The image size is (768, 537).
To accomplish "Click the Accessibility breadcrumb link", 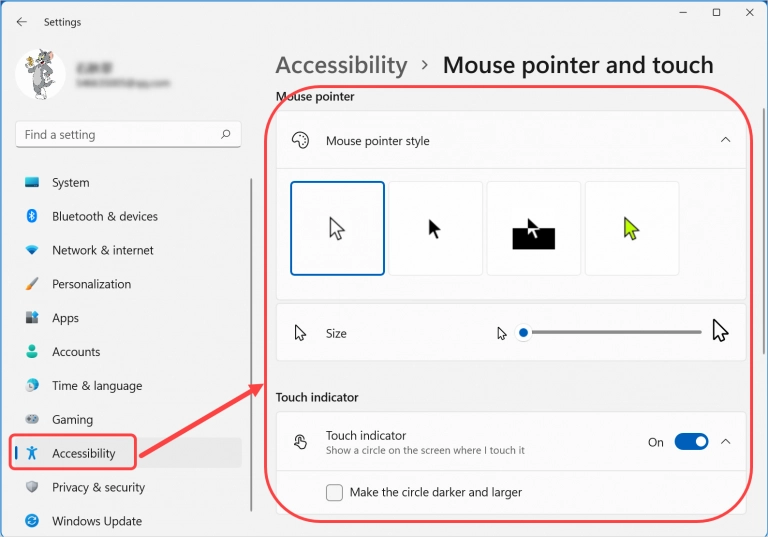I will click(x=341, y=65).
